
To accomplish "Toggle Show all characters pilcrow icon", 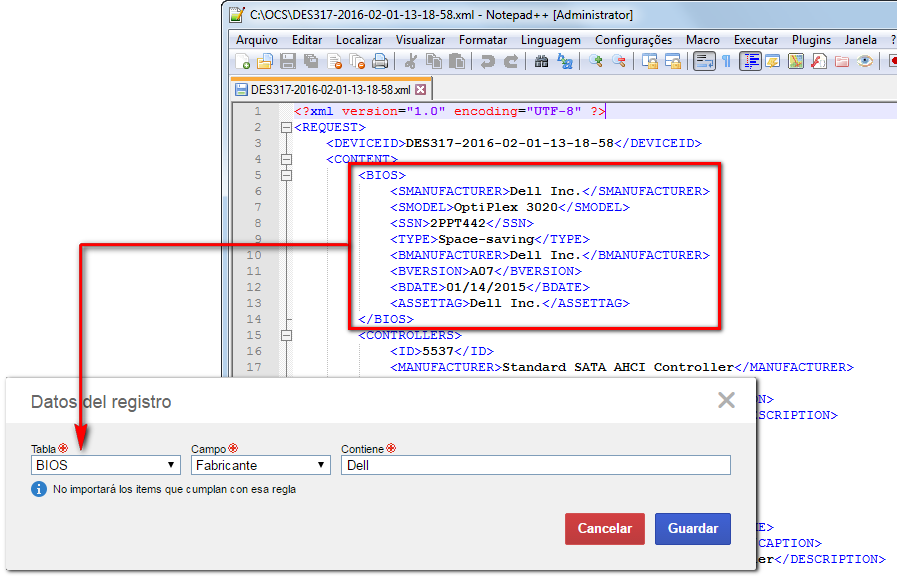I will click(x=727, y=61).
